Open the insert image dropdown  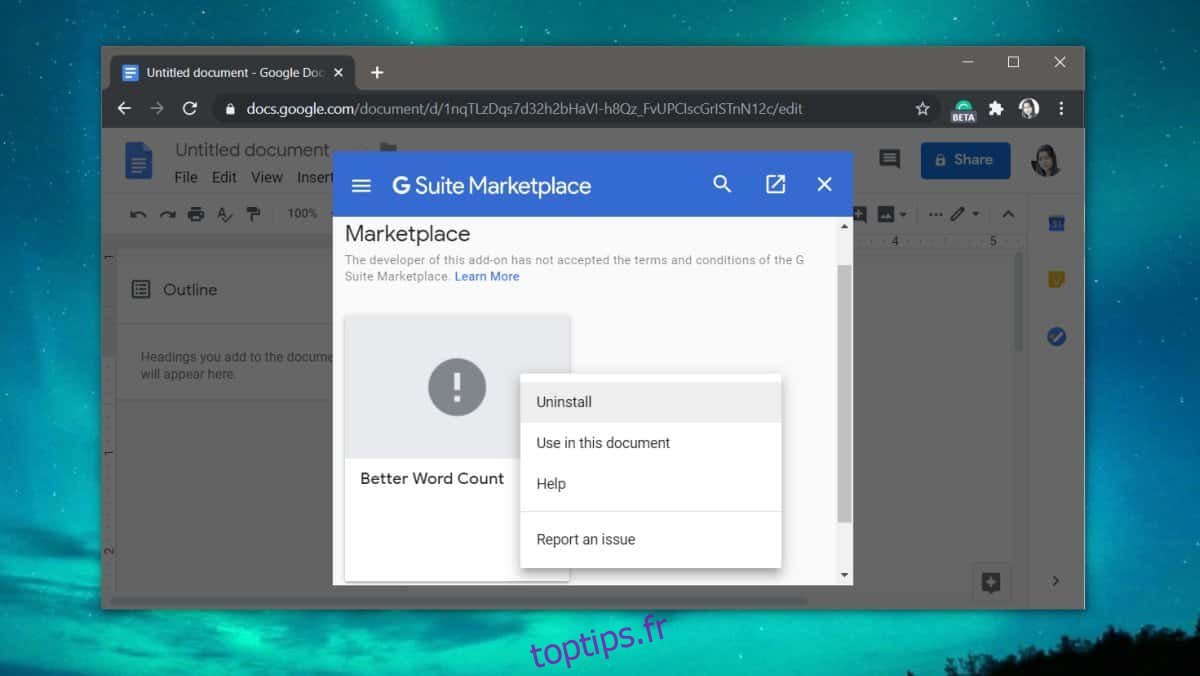tap(892, 214)
